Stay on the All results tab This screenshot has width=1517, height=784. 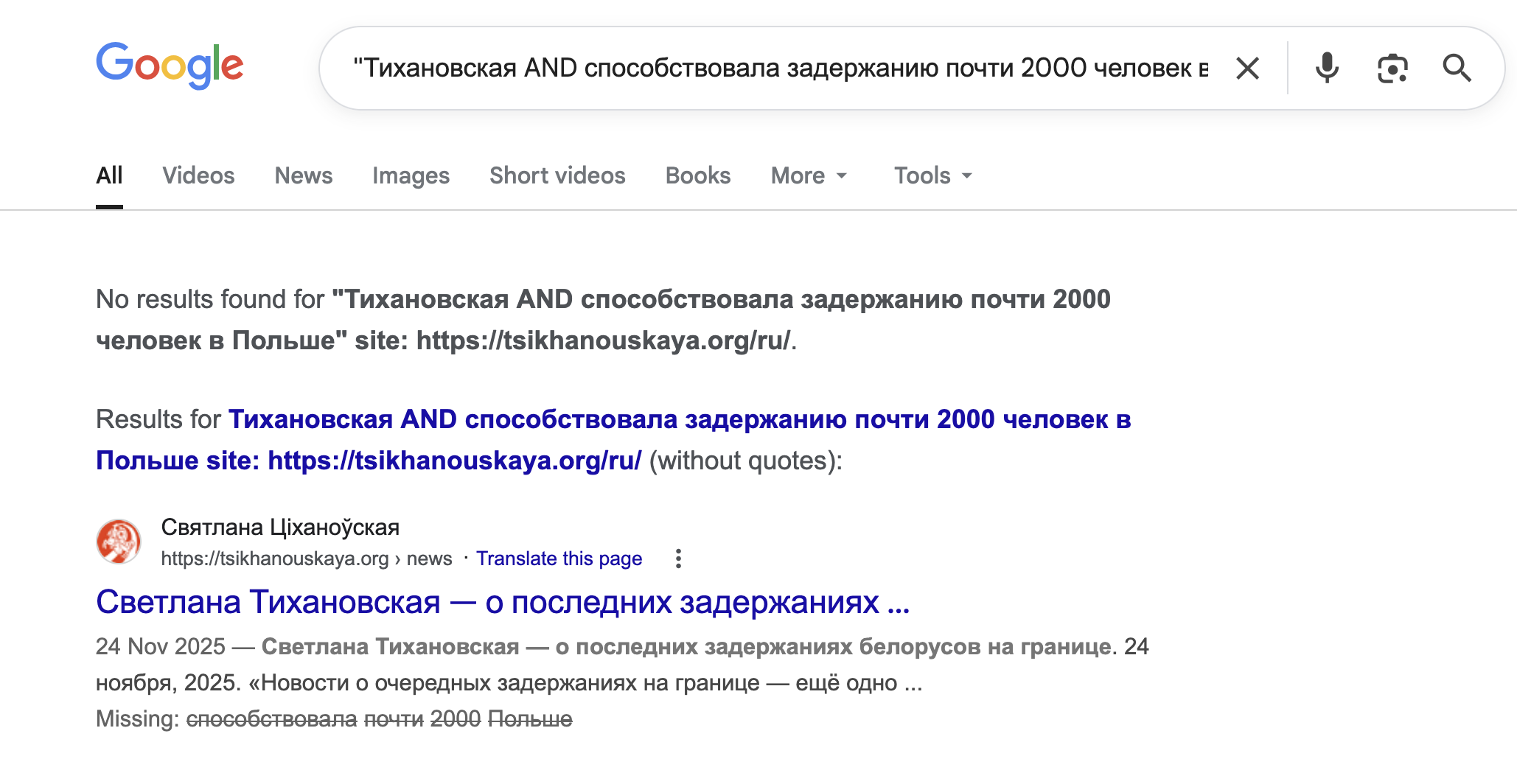110,175
